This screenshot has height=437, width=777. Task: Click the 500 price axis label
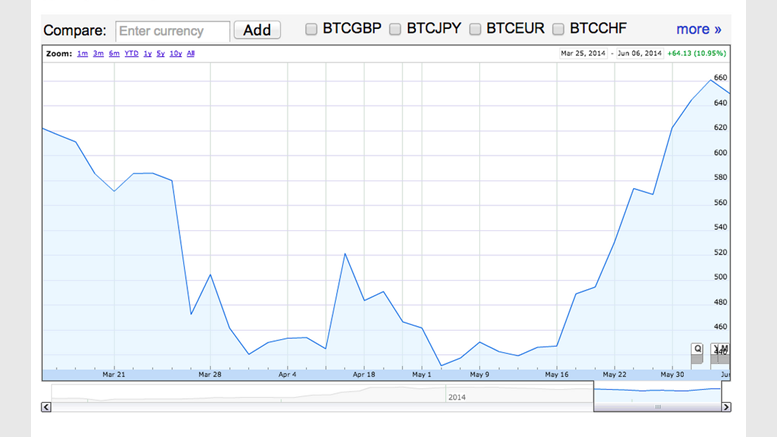721,277
